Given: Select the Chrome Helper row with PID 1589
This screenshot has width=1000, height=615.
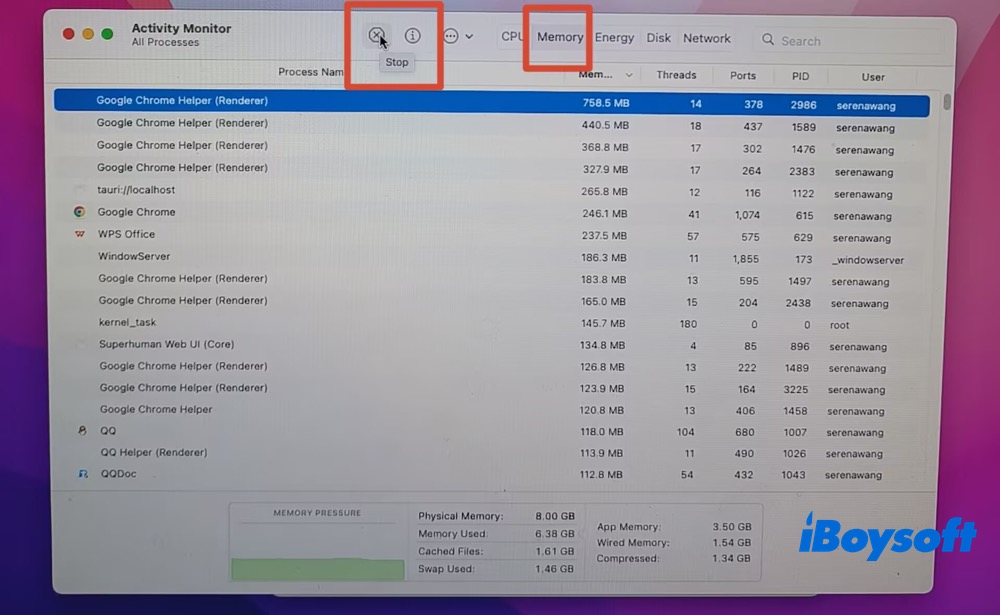Looking at the screenshot, I should click(x=491, y=125).
